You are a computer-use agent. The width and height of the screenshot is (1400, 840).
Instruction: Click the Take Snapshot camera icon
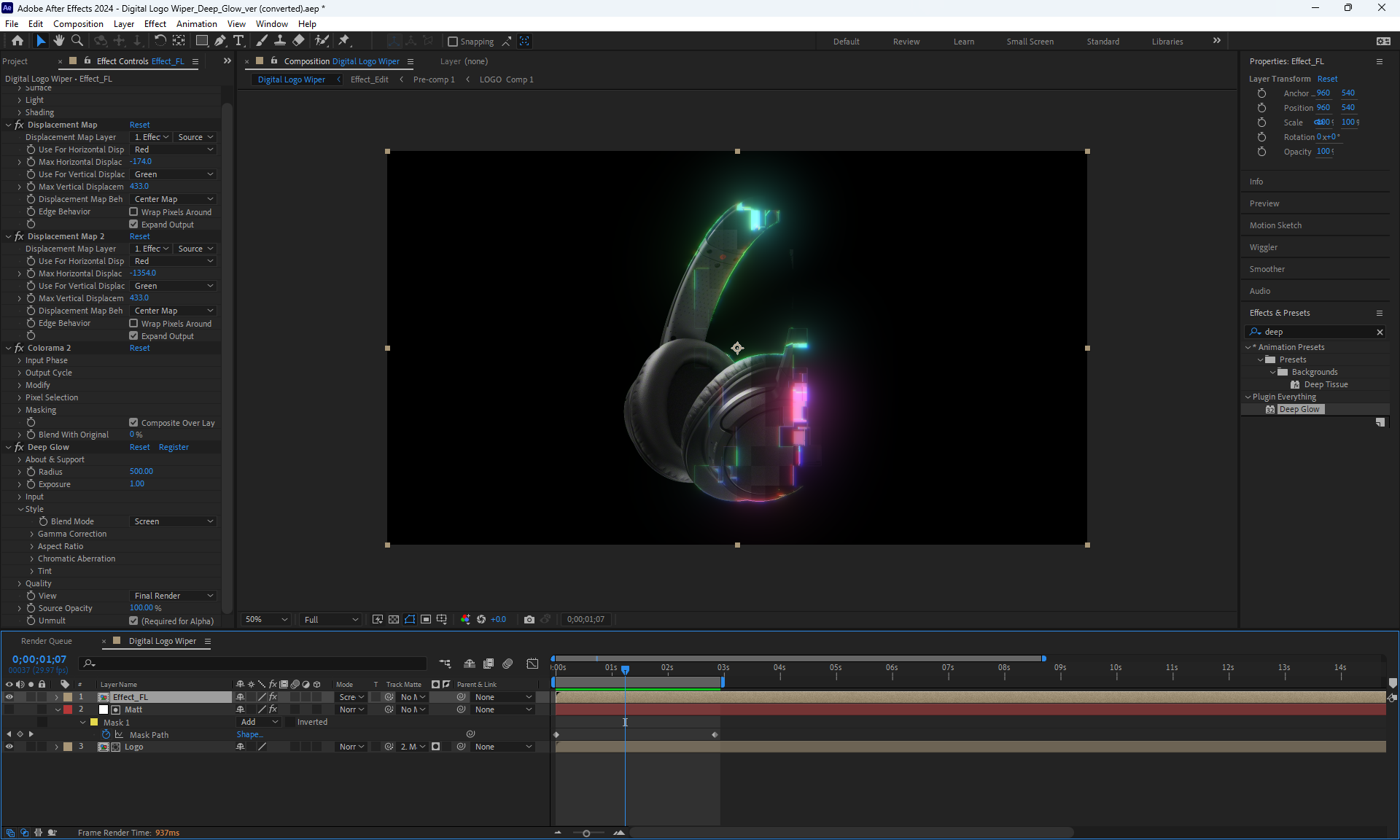(529, 619)
